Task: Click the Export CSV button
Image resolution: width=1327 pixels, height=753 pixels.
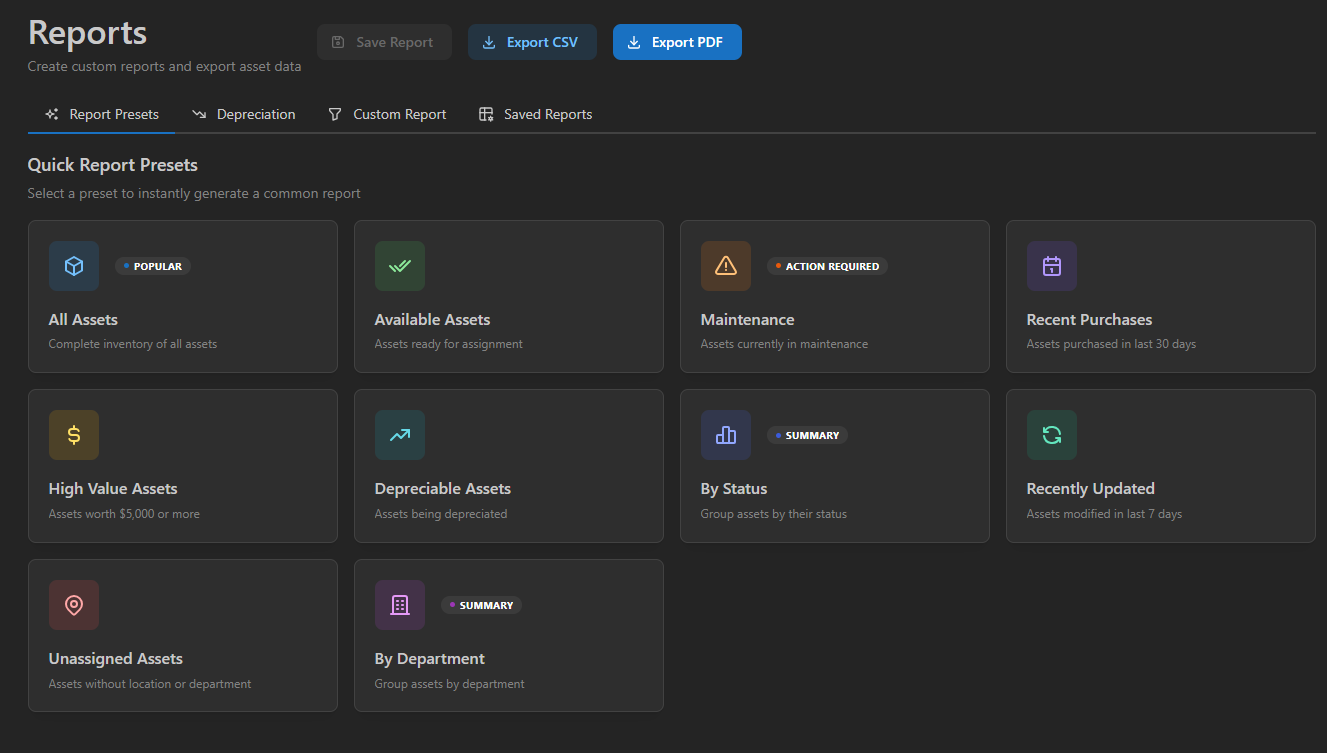Action: point(532,42)
